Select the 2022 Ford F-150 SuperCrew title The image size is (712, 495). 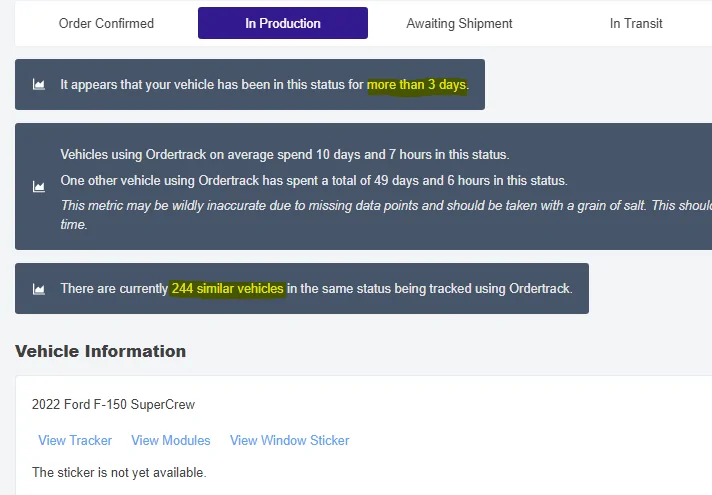click(x=113, y=405)
